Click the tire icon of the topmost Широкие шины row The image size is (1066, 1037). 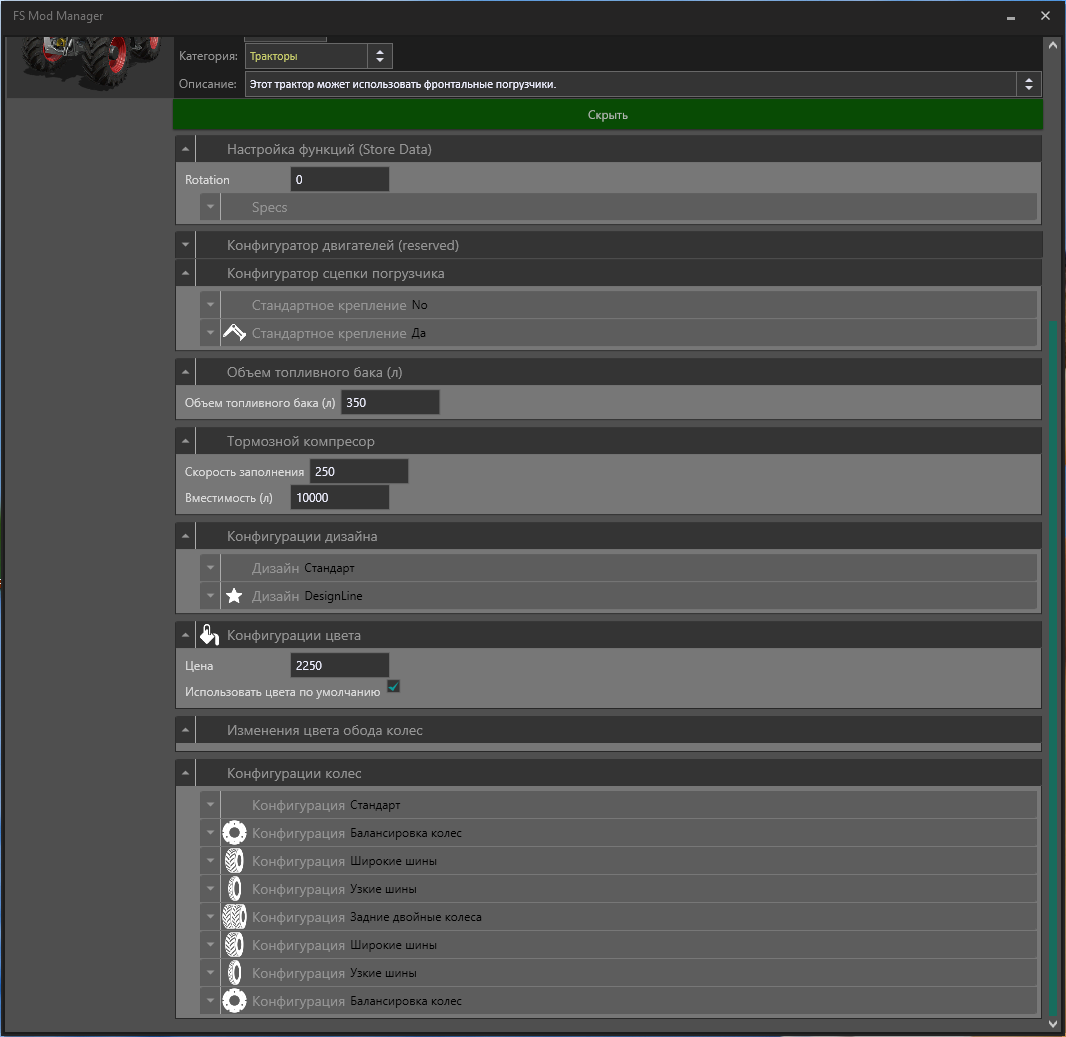(234, 861)
